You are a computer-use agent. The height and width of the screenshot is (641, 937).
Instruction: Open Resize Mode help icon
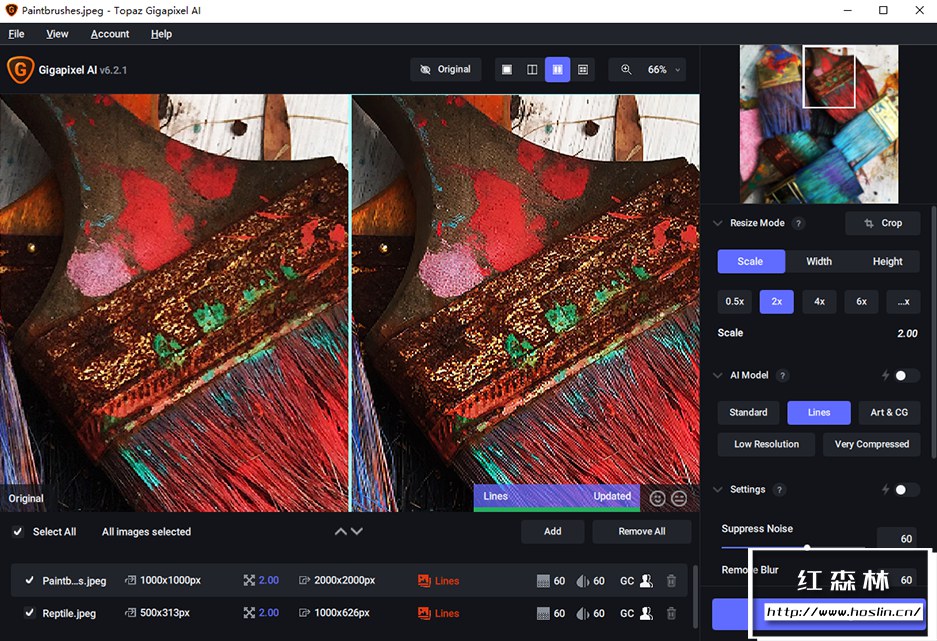(x=798, y=223)
